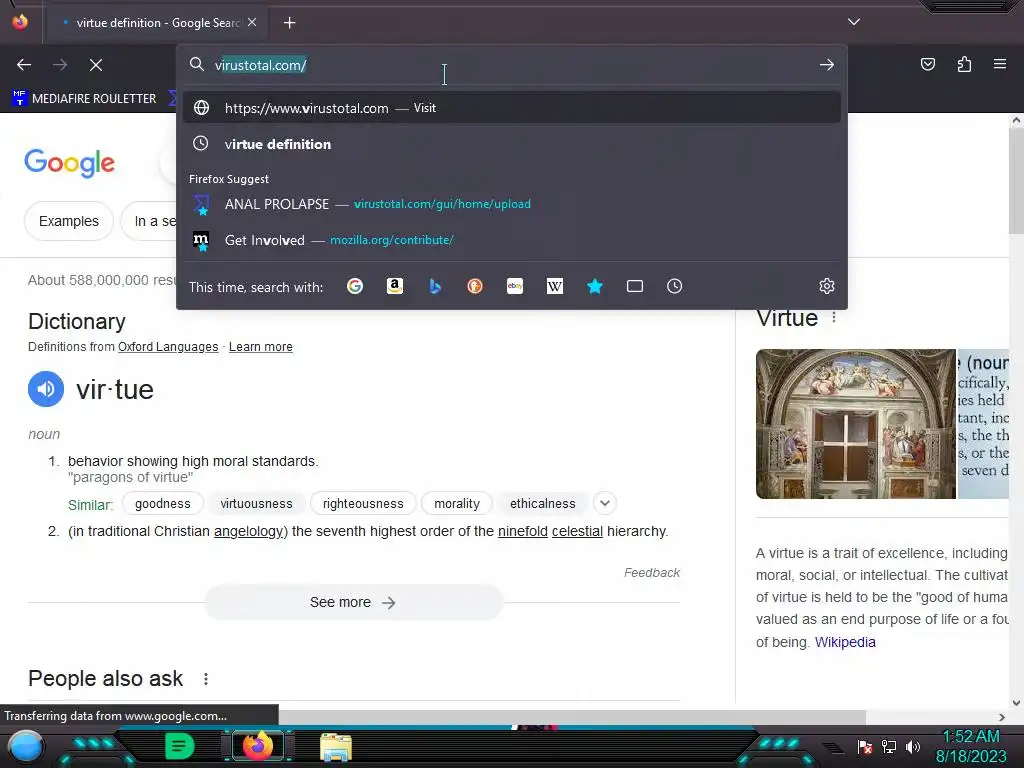
Task: Search this time with DuckDuckGo
Action: click(x=475, y=286)
